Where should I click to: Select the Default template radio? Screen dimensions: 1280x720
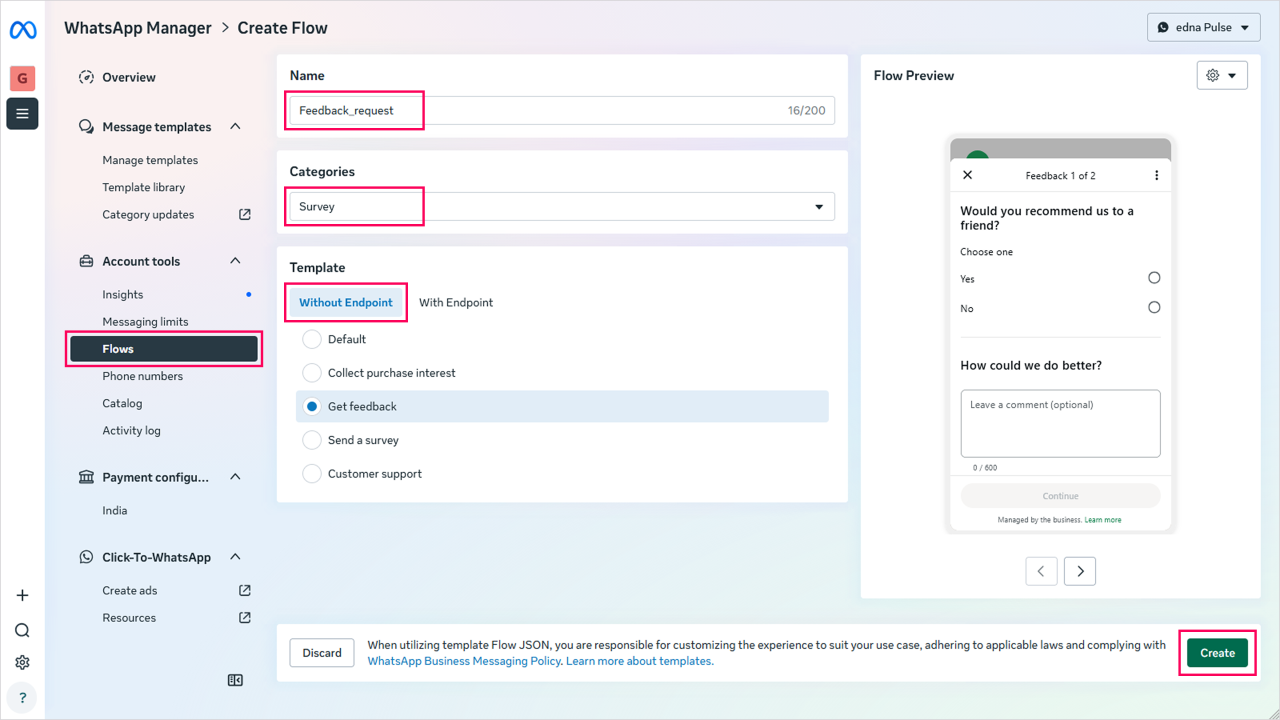click(x=312, y=339)
